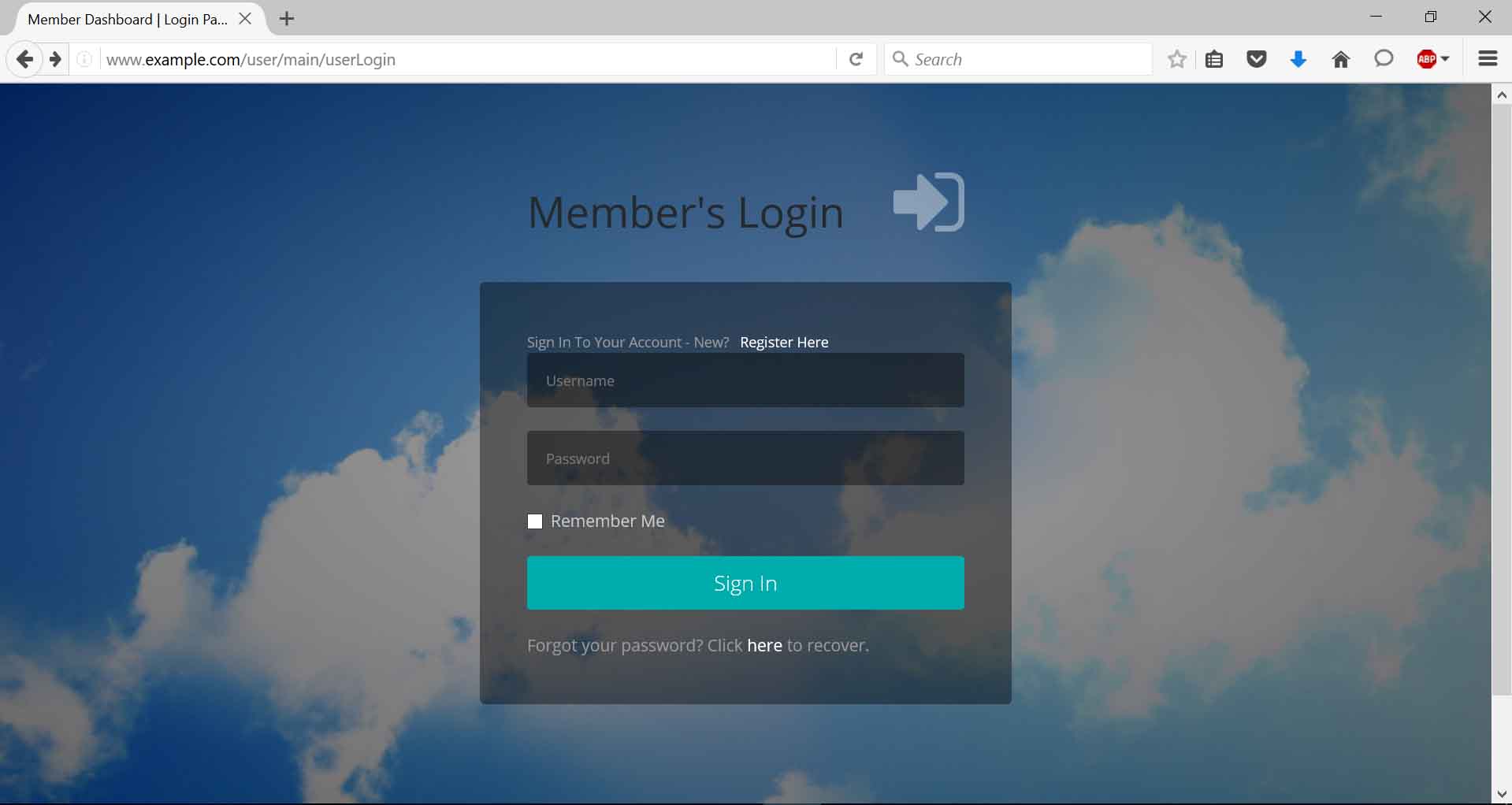Click the vertical scrollbar thumb
This screenshot has width=1512, height=805.
1502,400
